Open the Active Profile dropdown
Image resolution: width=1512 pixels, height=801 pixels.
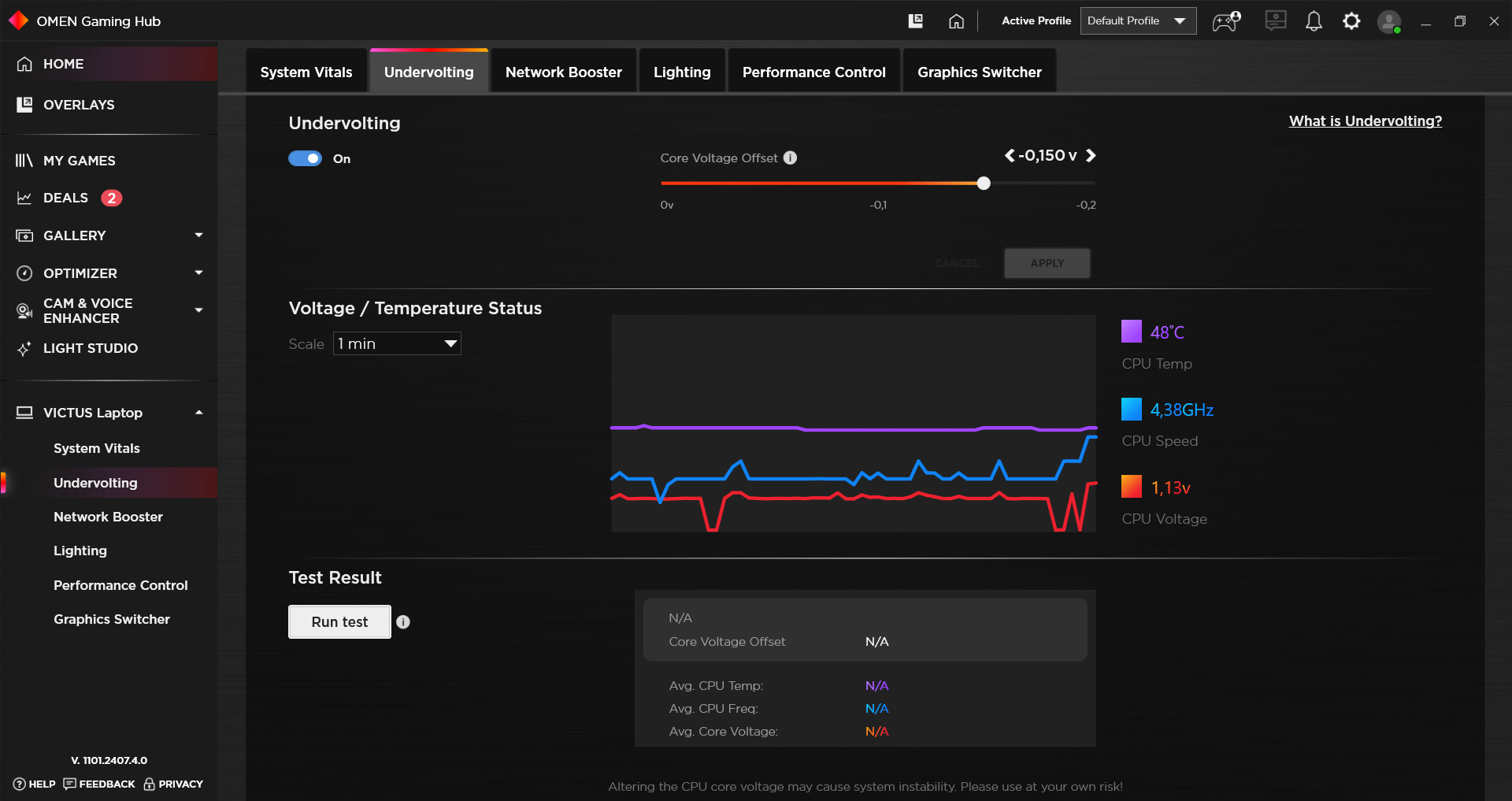[1138, 21]
